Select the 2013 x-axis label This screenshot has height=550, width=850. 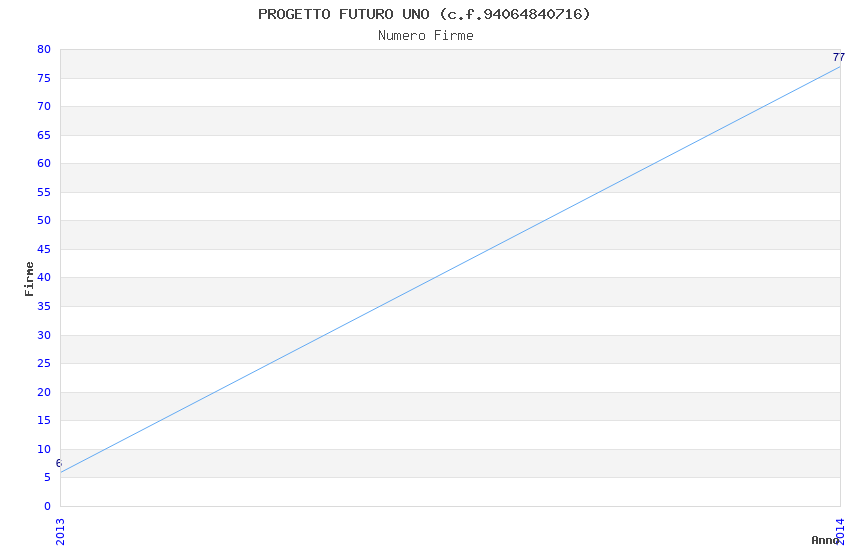(x=60, y=532)
